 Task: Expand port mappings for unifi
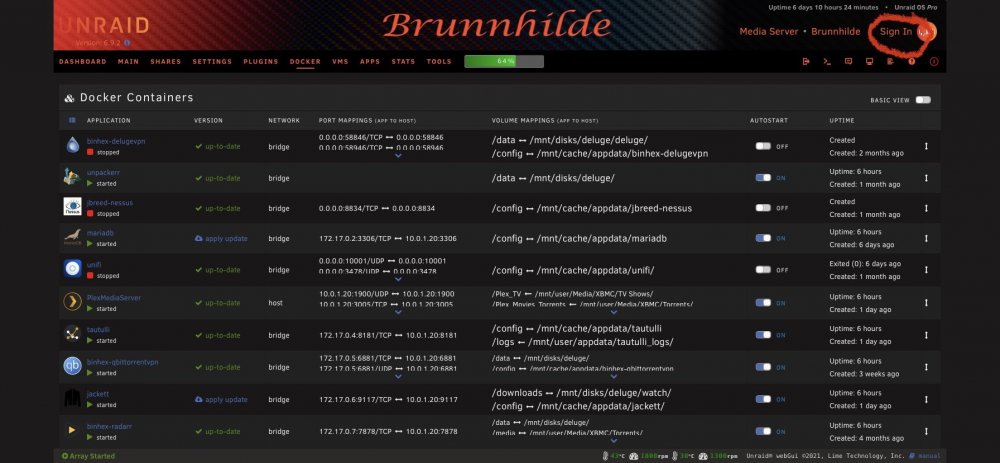point(398,279)
